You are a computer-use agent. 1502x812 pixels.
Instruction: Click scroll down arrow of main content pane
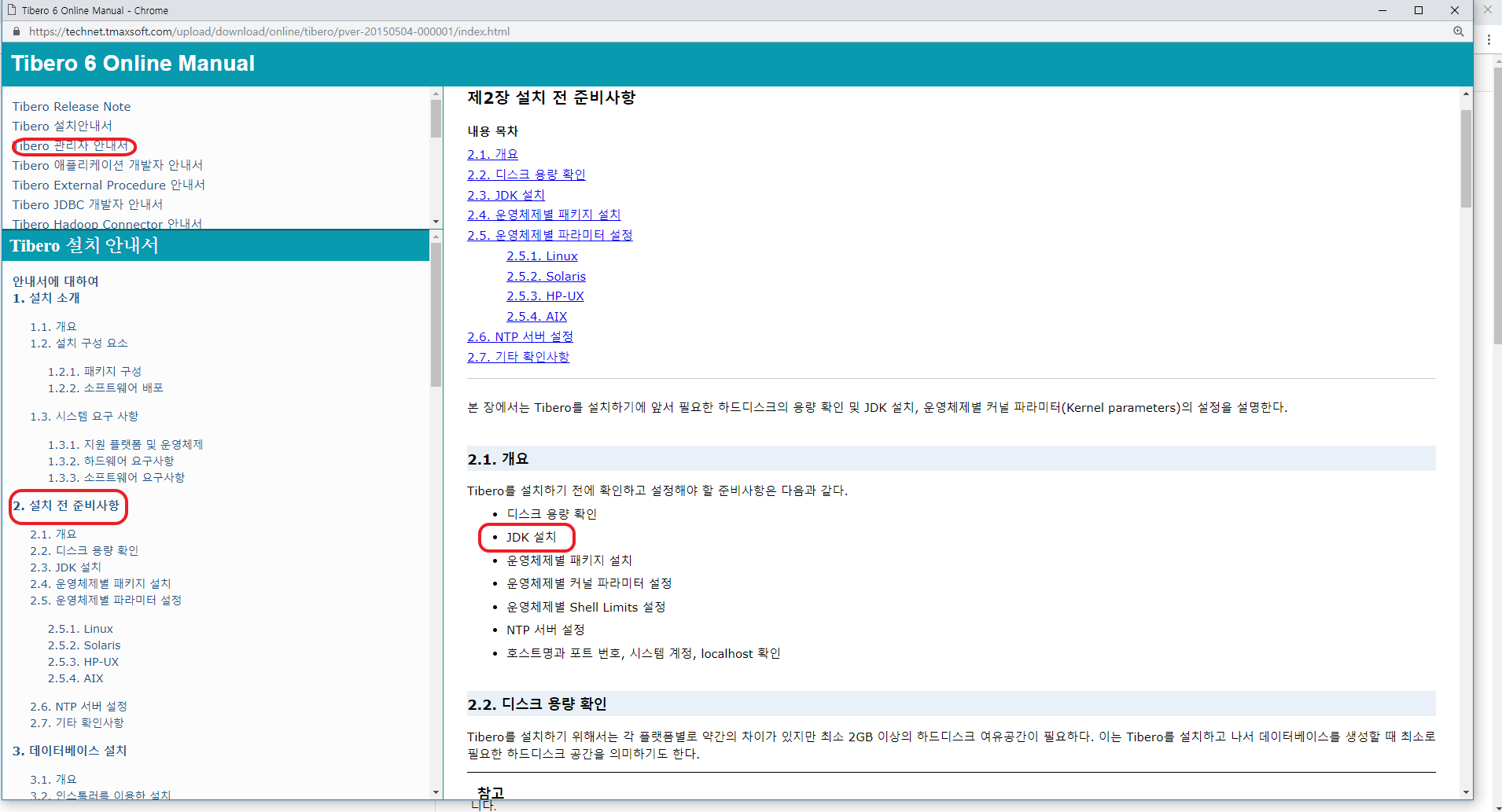1466,792
